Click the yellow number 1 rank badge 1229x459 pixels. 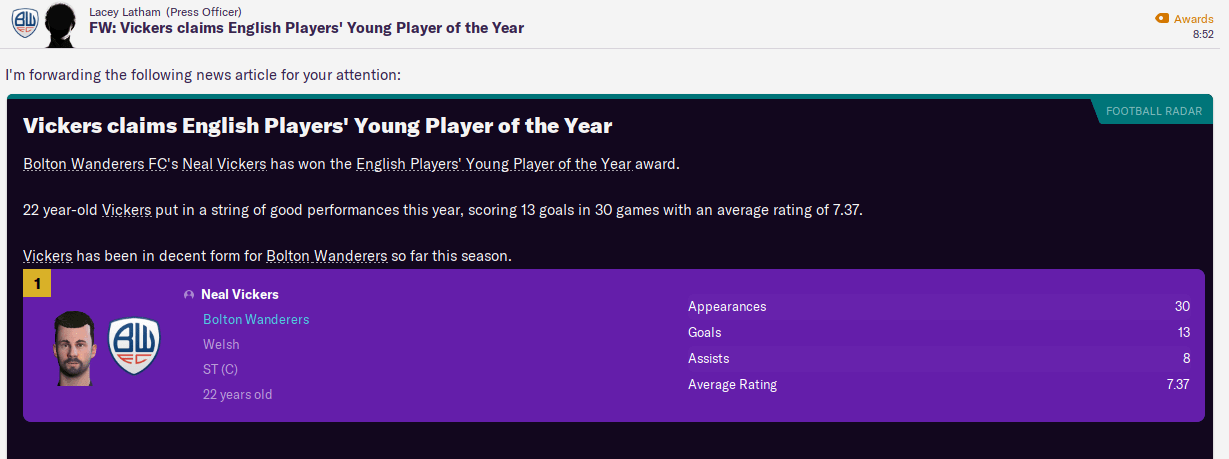pyautogui.click(x=37, y=284)
